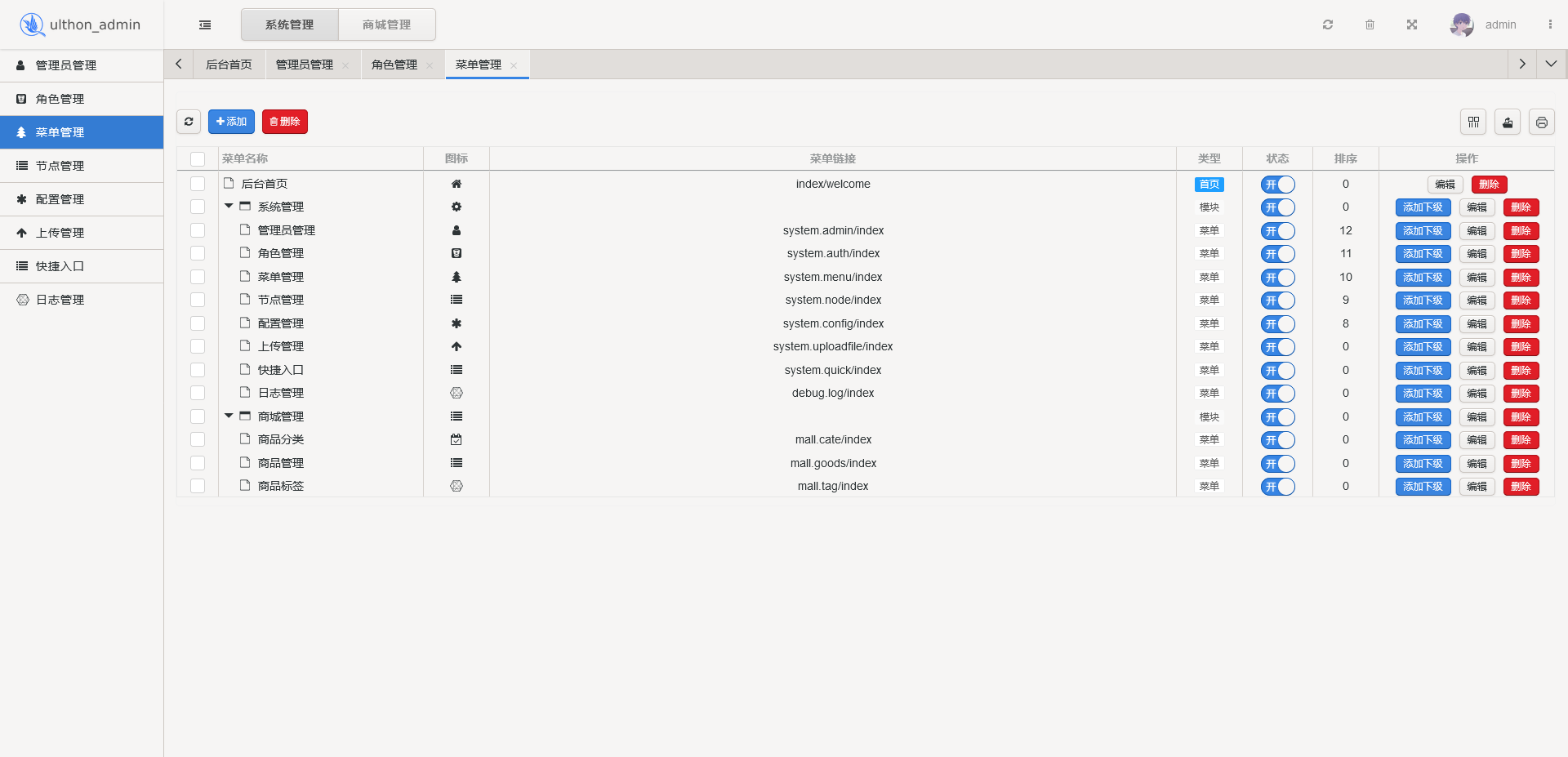Viewport: 1568px width, 757px height.
Task: Click the print table icon
Action: pyautogui.click(x=1541, y=122)
